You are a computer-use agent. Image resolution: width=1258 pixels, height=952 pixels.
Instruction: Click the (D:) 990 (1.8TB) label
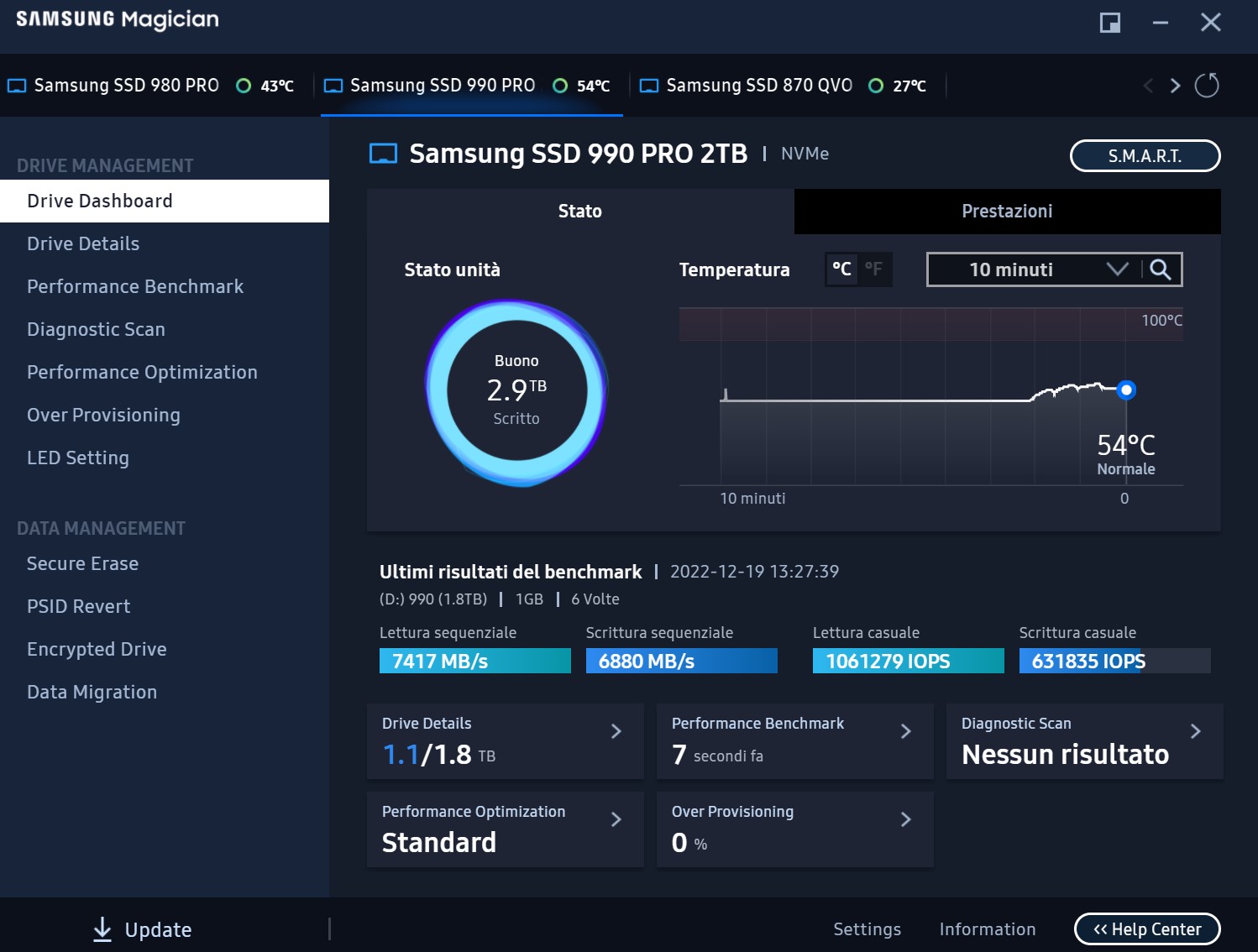click(x=433, y=599)
